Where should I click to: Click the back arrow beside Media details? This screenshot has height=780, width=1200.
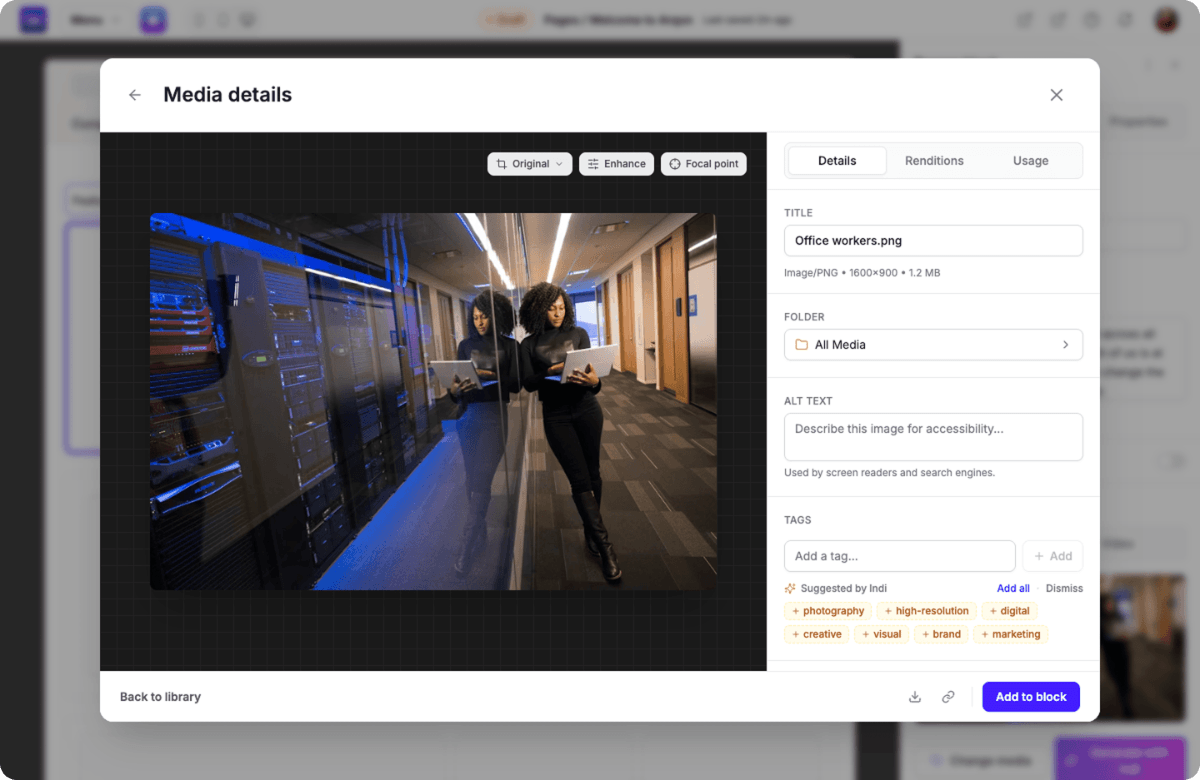click(135, 95)
